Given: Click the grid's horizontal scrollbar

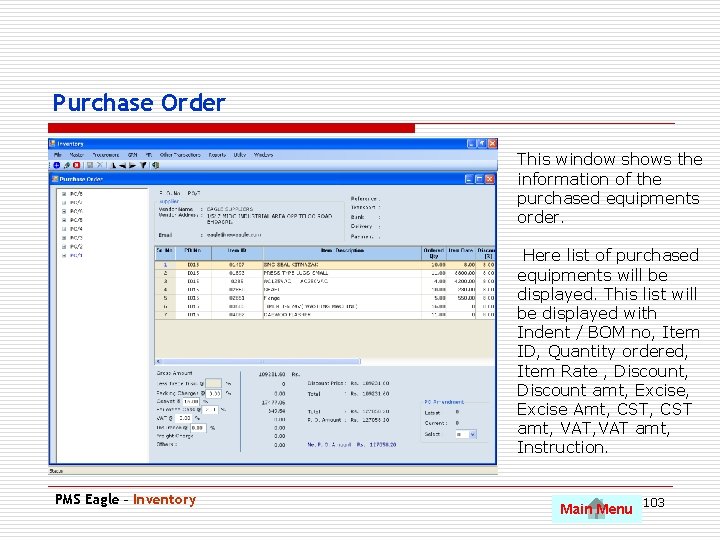Looking at the screenshot, I should coord(259,362).
